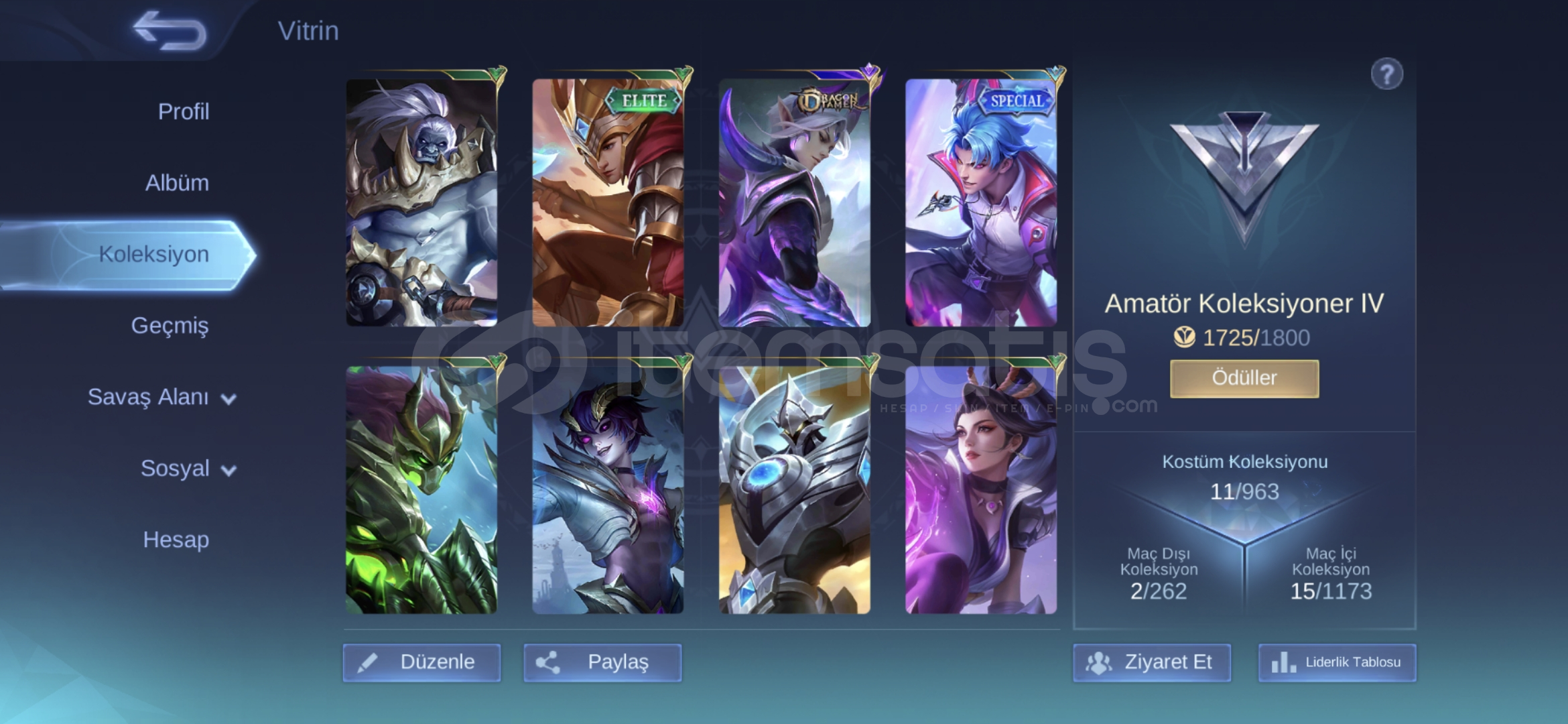Expand the Sosyal submenu chevron
The width and height of the screenshot is (1568, 724).
click(x=228, y=471)
